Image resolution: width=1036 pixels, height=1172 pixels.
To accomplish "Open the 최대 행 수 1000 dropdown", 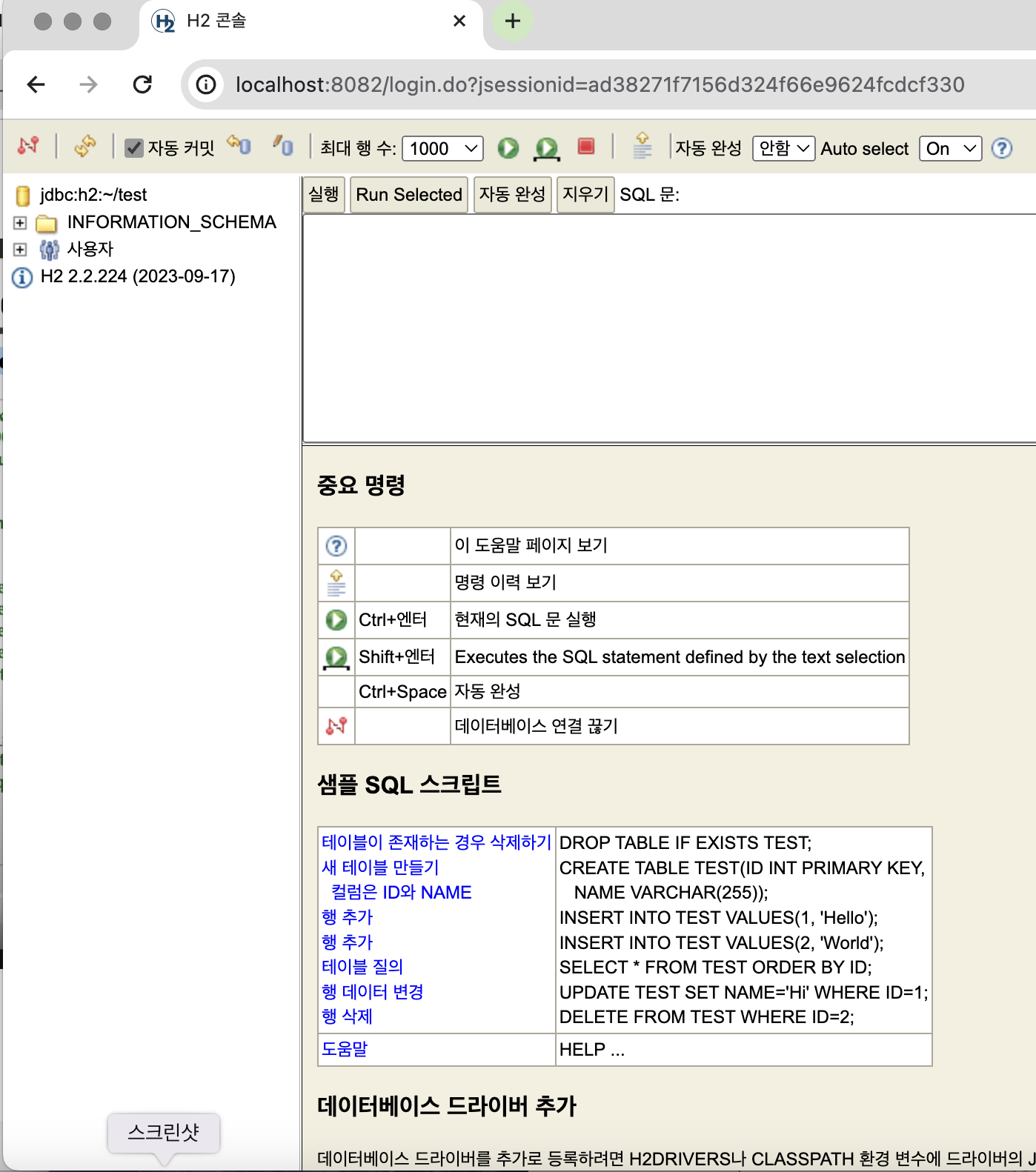I will pos(442,149).
